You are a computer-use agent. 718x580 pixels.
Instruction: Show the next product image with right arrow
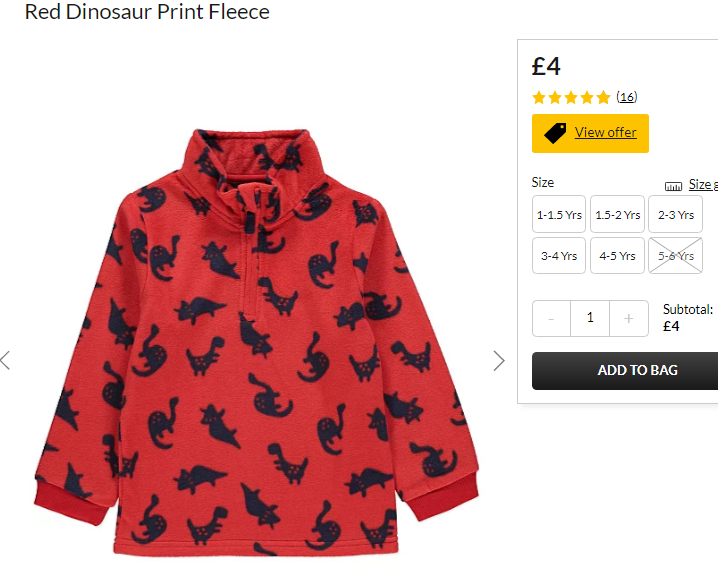(499, 361)
